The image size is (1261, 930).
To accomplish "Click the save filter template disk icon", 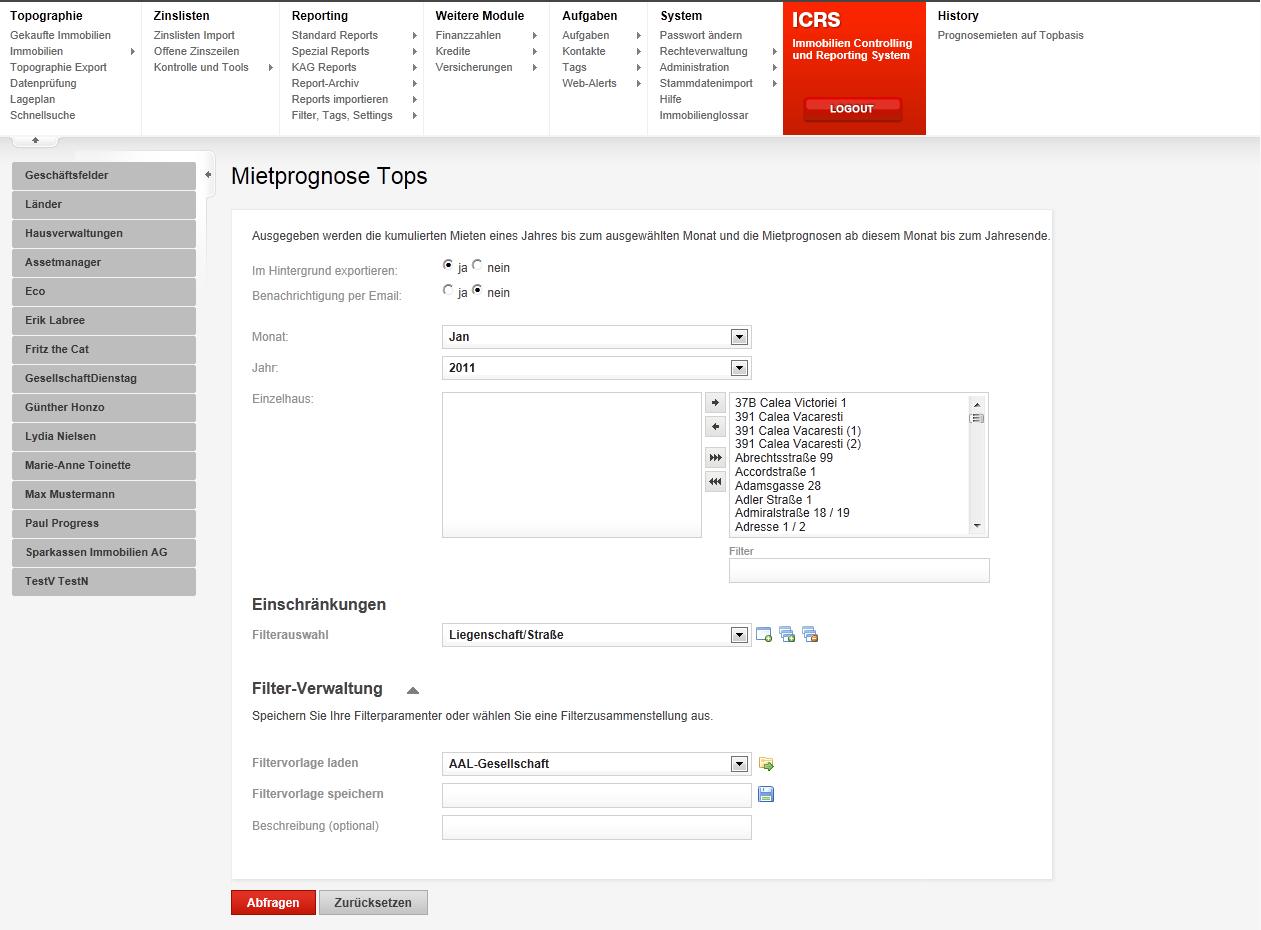I will click(767, 794).
